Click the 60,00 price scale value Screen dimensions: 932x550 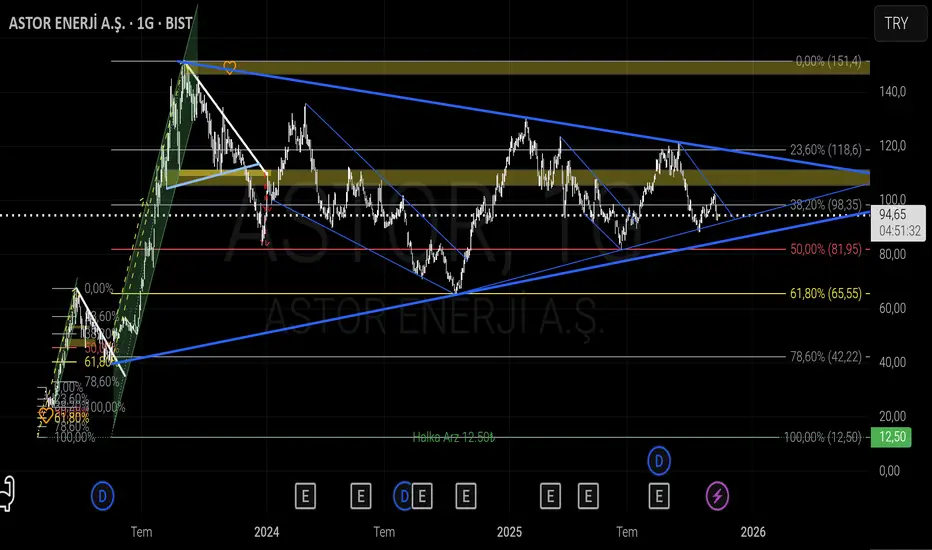893,308
